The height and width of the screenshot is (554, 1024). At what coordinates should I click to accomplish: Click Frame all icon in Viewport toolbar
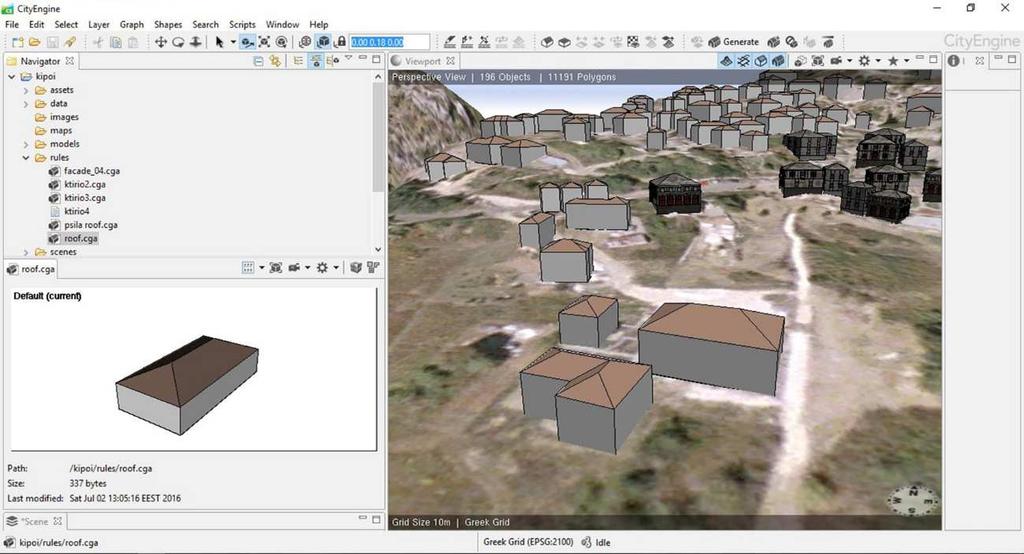818,61
